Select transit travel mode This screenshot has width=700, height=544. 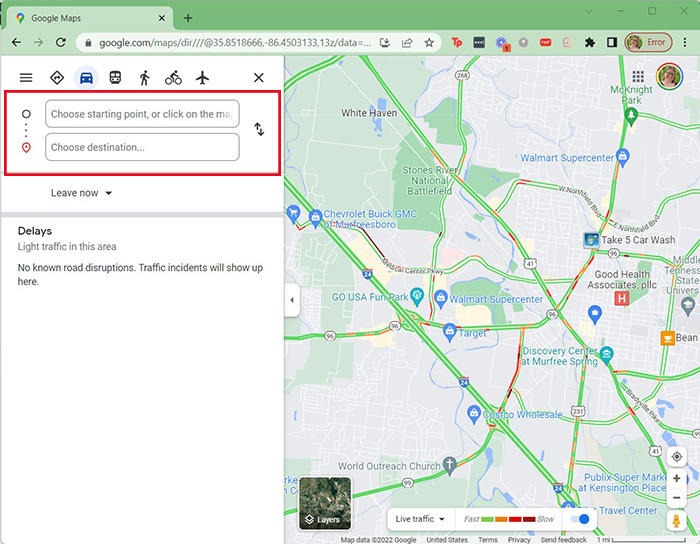click(115, 78)
